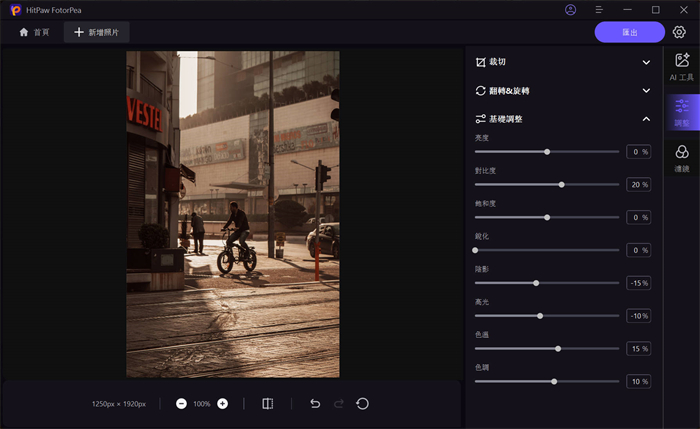The image size is (700, 429).
Task: Open the AI 工具 panel
Action: click(681, 67)
